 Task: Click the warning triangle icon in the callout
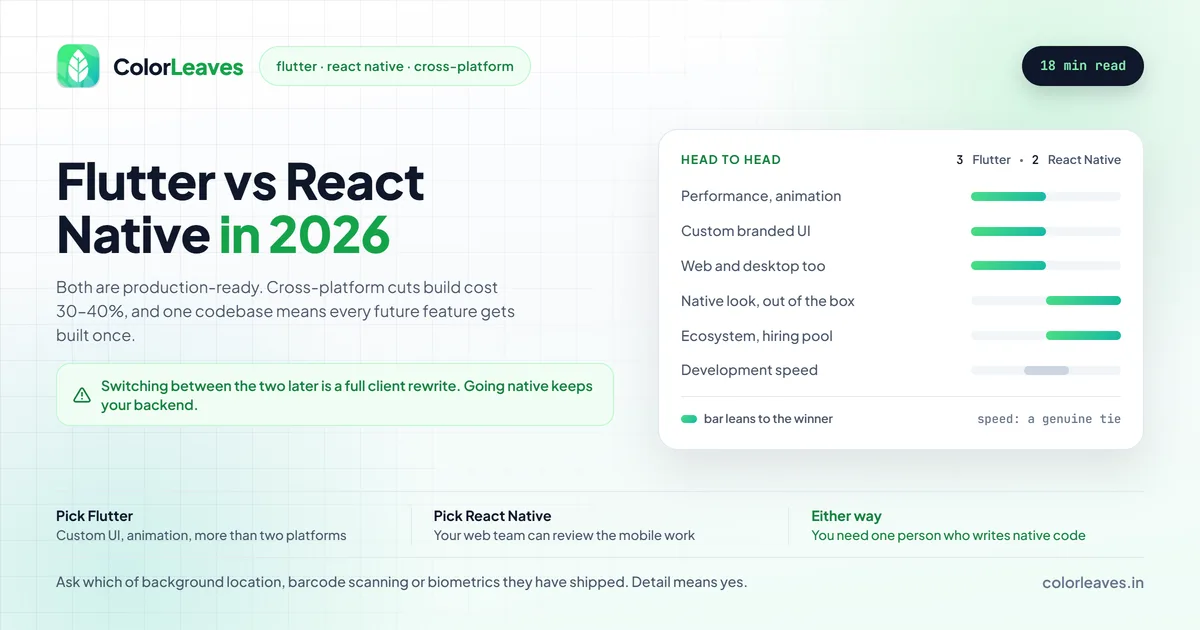[x=82, y=395]
